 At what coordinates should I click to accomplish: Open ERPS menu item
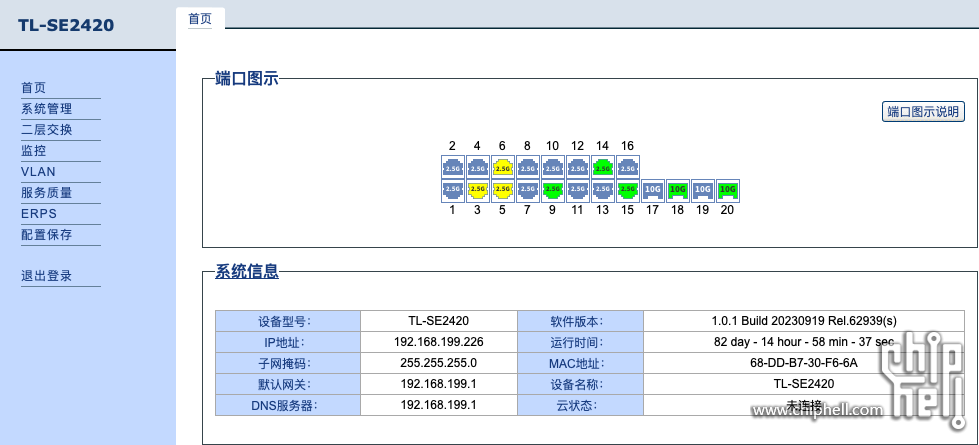39,213
